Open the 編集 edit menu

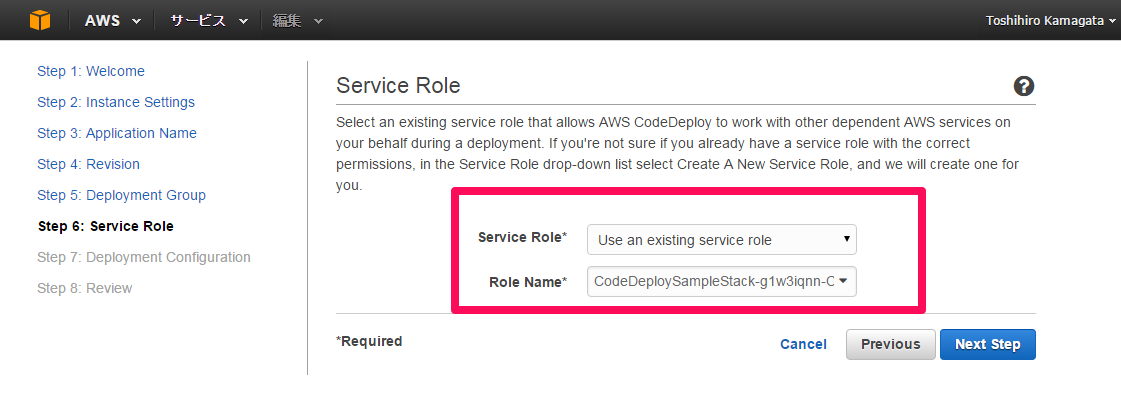click(297, 21)
